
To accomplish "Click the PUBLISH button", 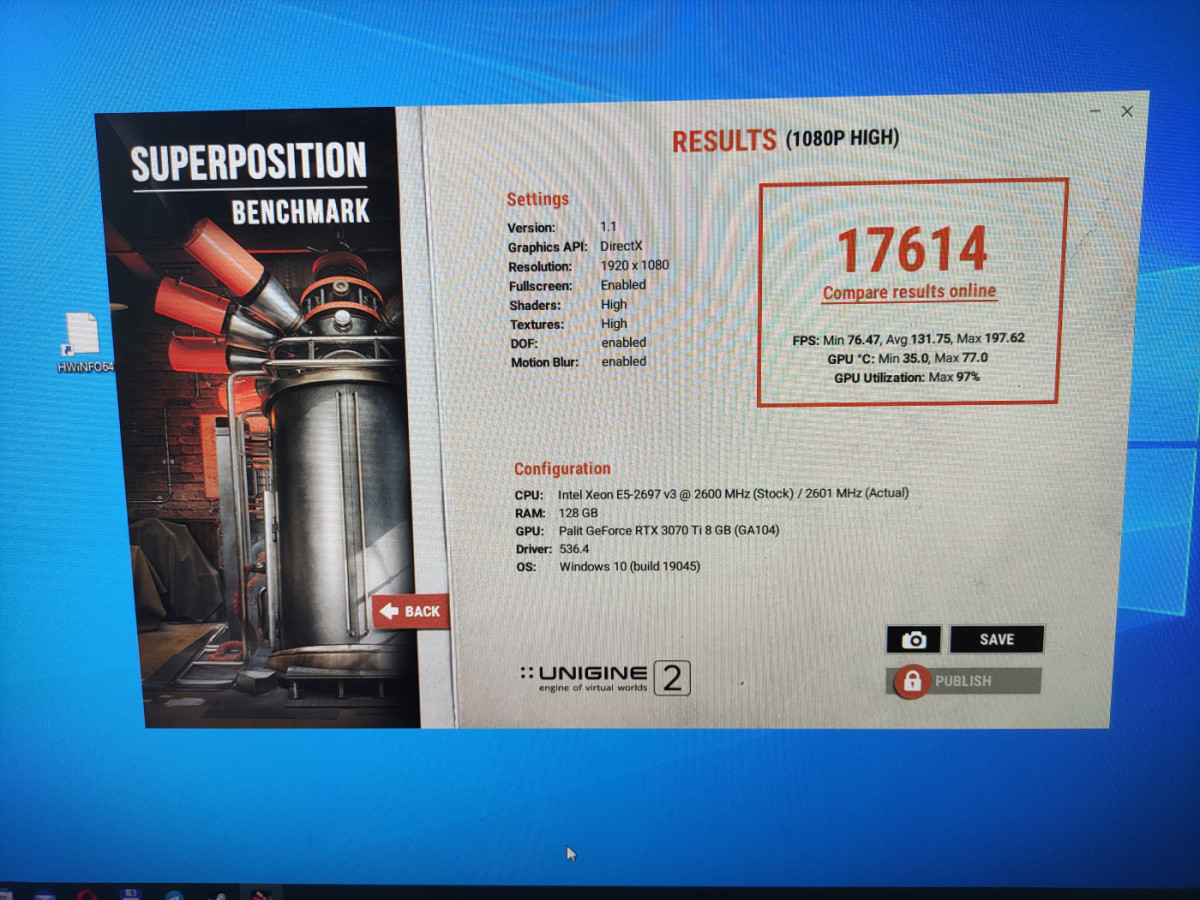I will [x=963, y=681].
